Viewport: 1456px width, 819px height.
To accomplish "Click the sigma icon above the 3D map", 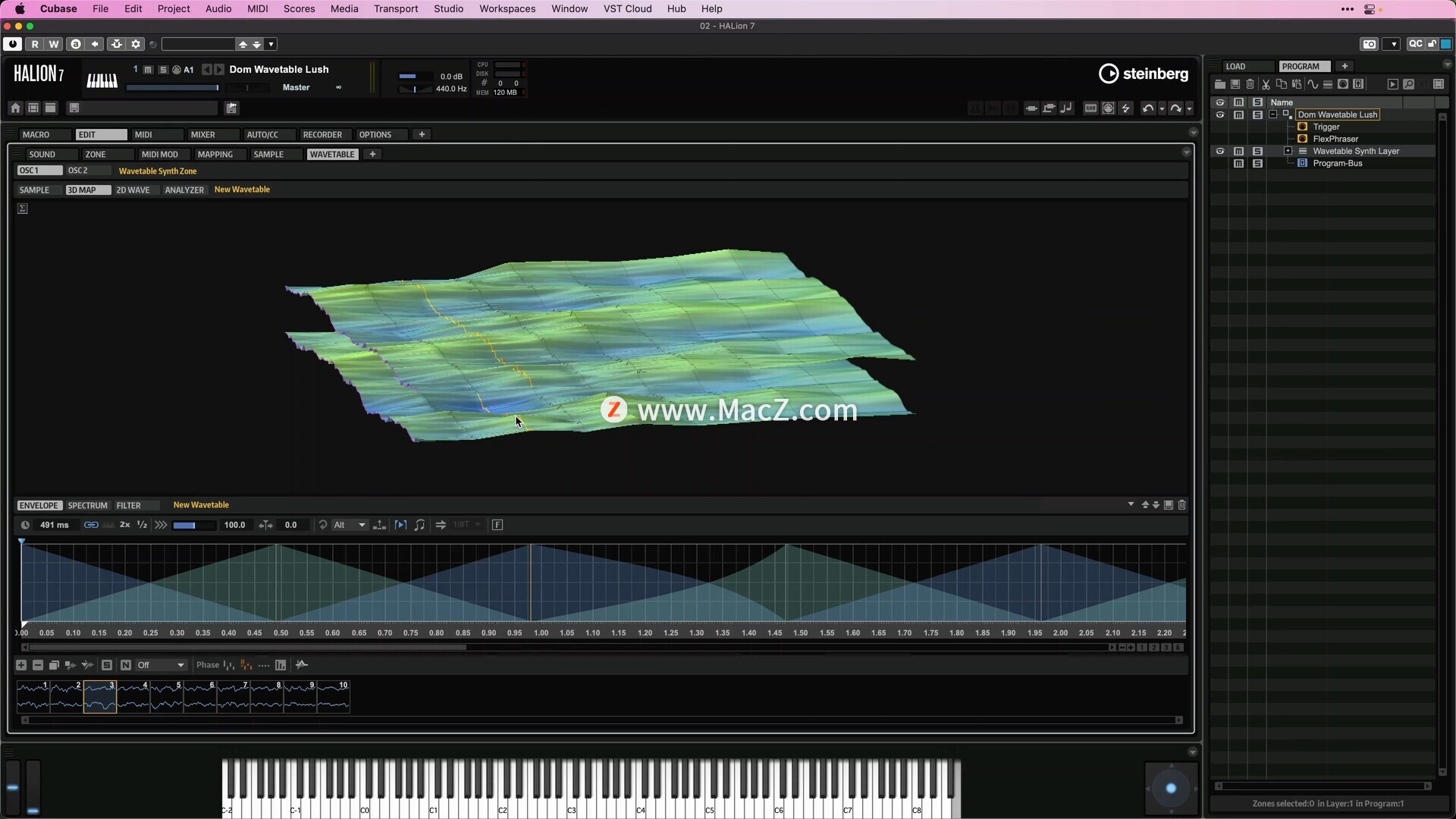I will (x=23, y=209).
